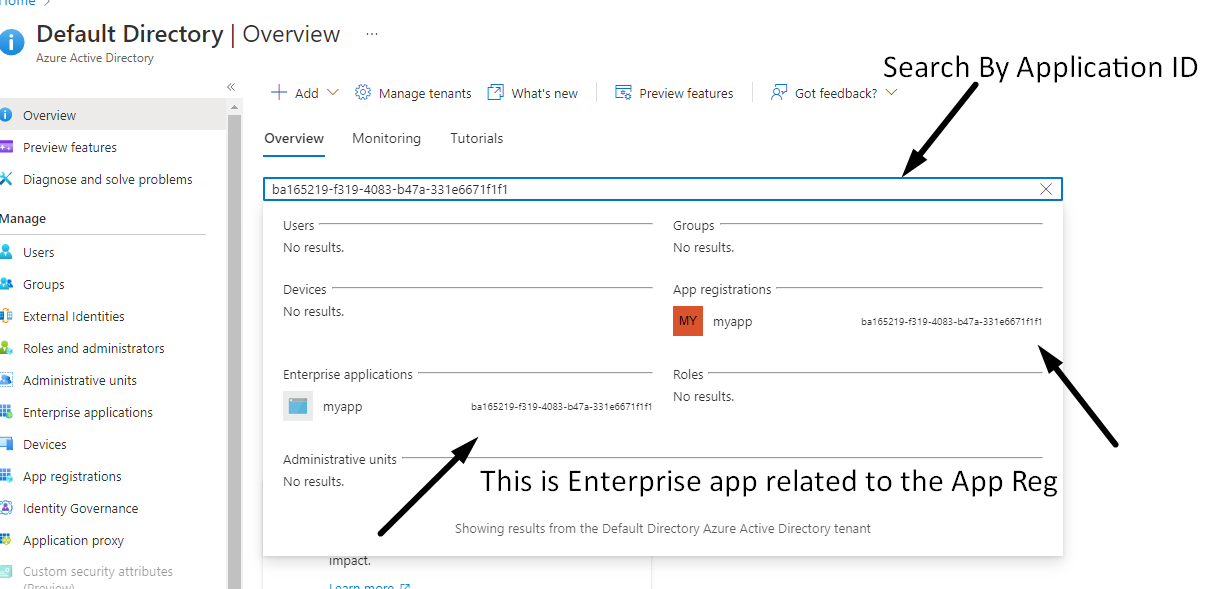The height and width of the screenshot is (589, 1232).
Task: Click the Add toolbar button
Action: point(305,92)
